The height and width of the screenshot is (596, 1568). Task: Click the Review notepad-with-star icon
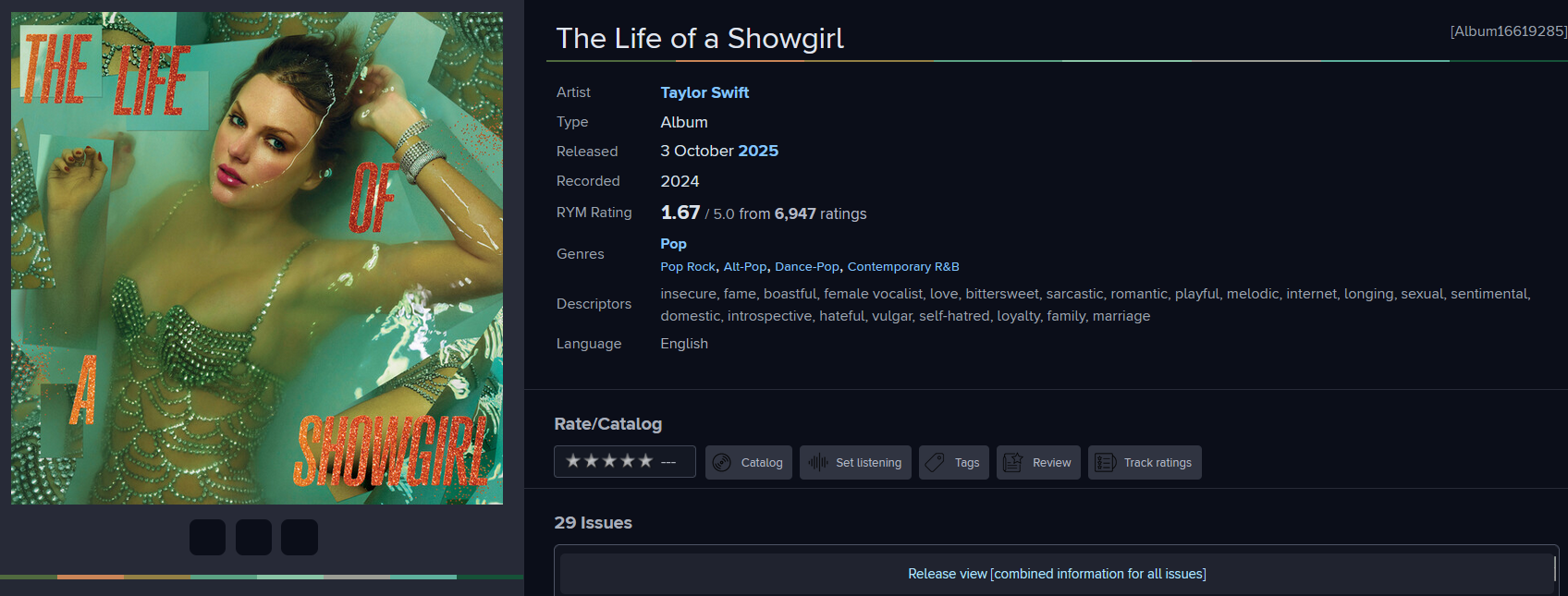1012,463
